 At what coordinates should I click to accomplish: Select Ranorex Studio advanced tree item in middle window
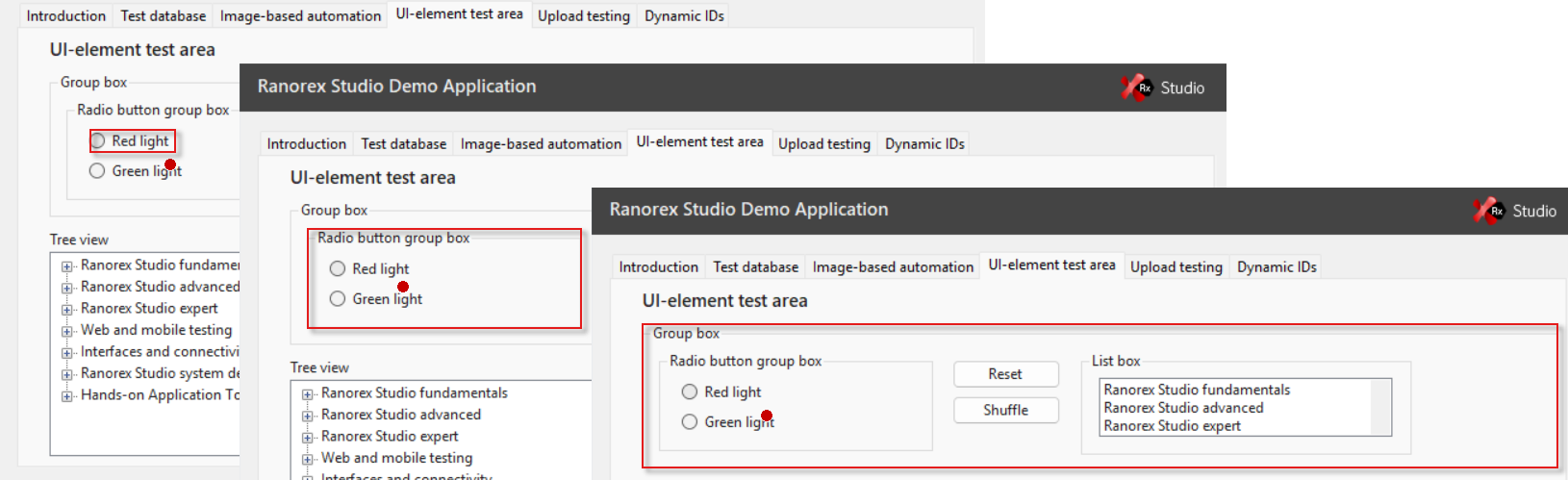click(401, 415)
